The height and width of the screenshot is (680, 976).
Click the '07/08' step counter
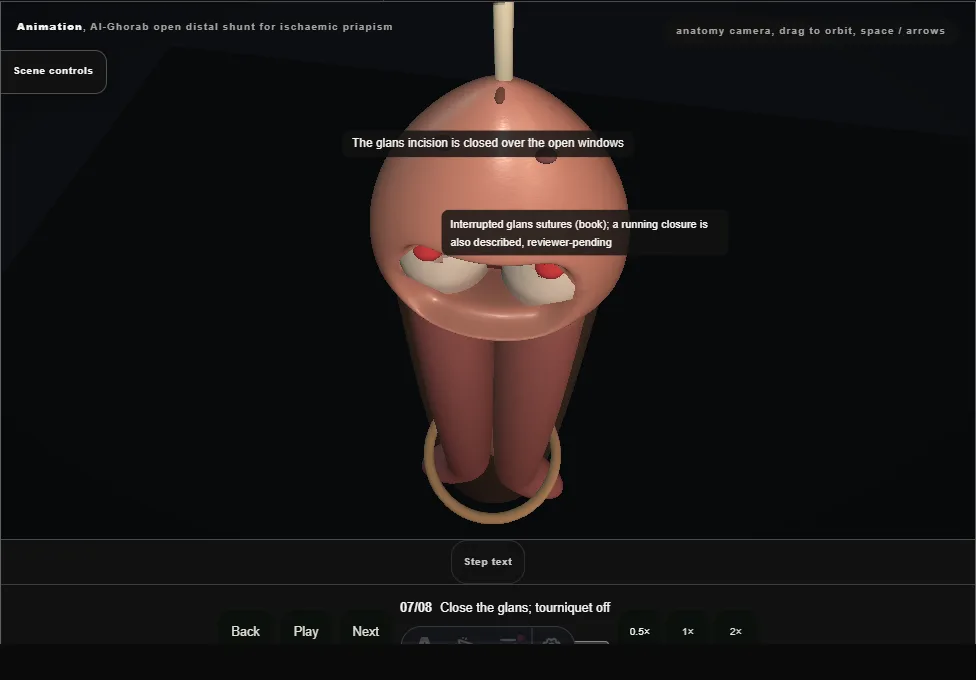tap(415, 607)
